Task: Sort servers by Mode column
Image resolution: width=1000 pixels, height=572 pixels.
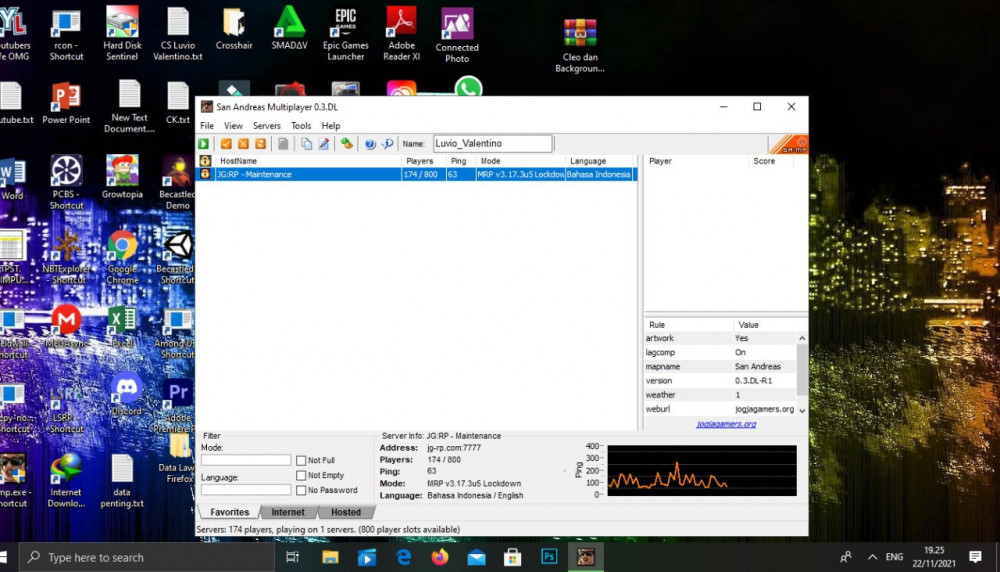Action: point(520,161)
